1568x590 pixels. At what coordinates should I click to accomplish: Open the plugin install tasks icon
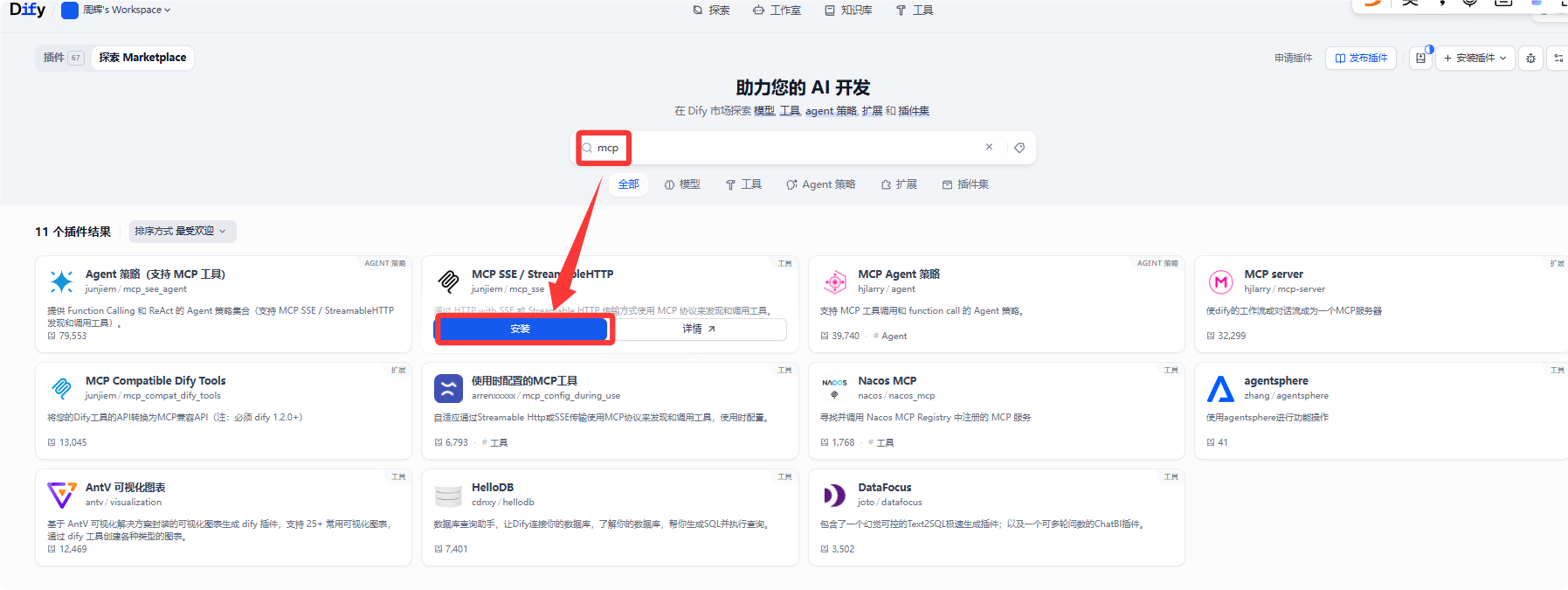(1421, 59)
